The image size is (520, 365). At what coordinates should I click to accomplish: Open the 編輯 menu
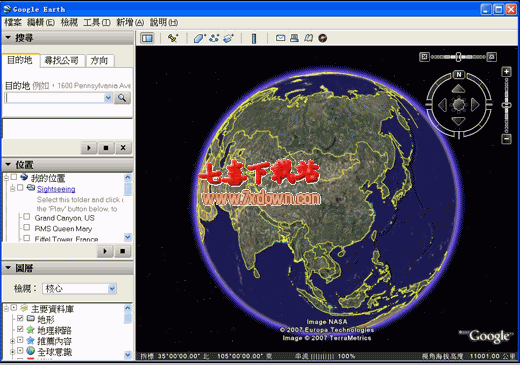pyautogui.click(x=41, y=22)
